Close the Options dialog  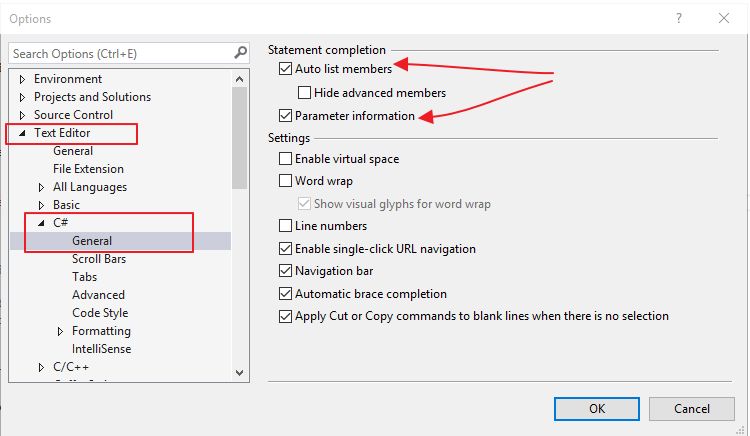point(724,18)
